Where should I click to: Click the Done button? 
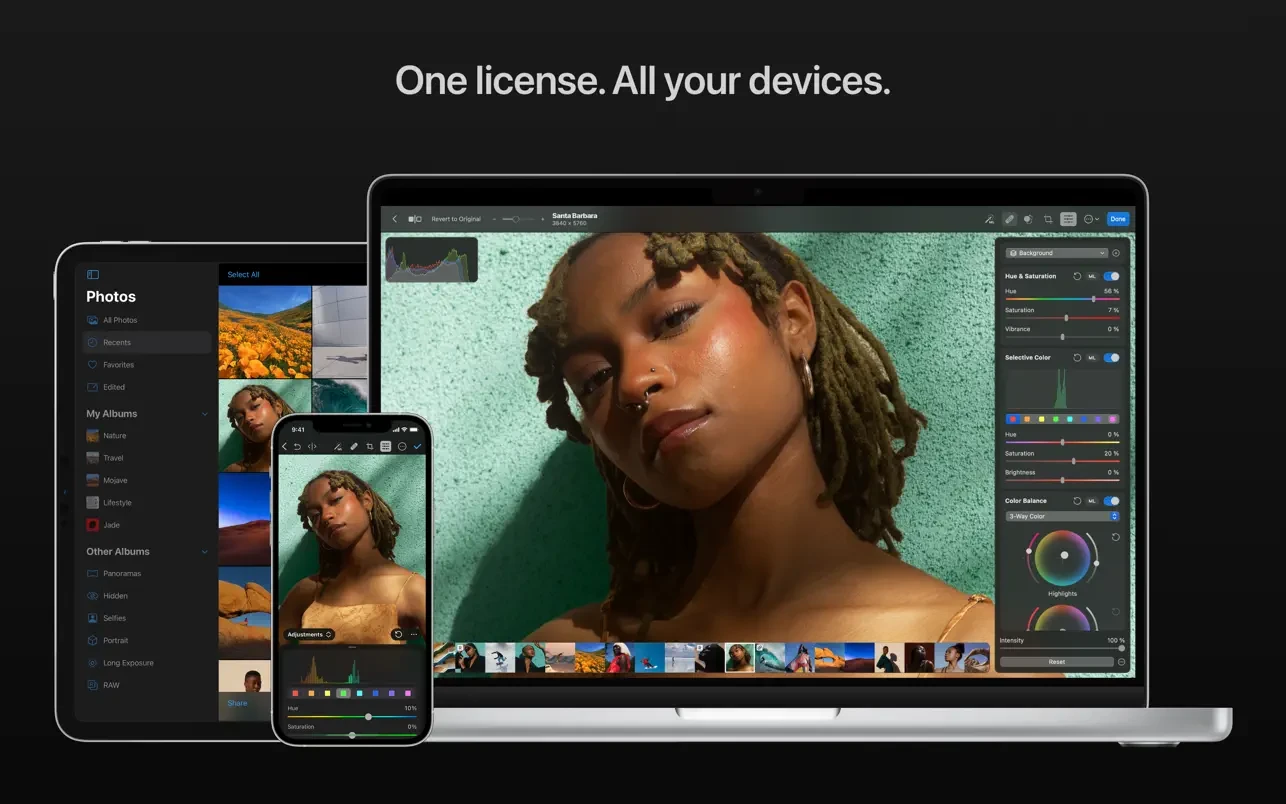1117,219
